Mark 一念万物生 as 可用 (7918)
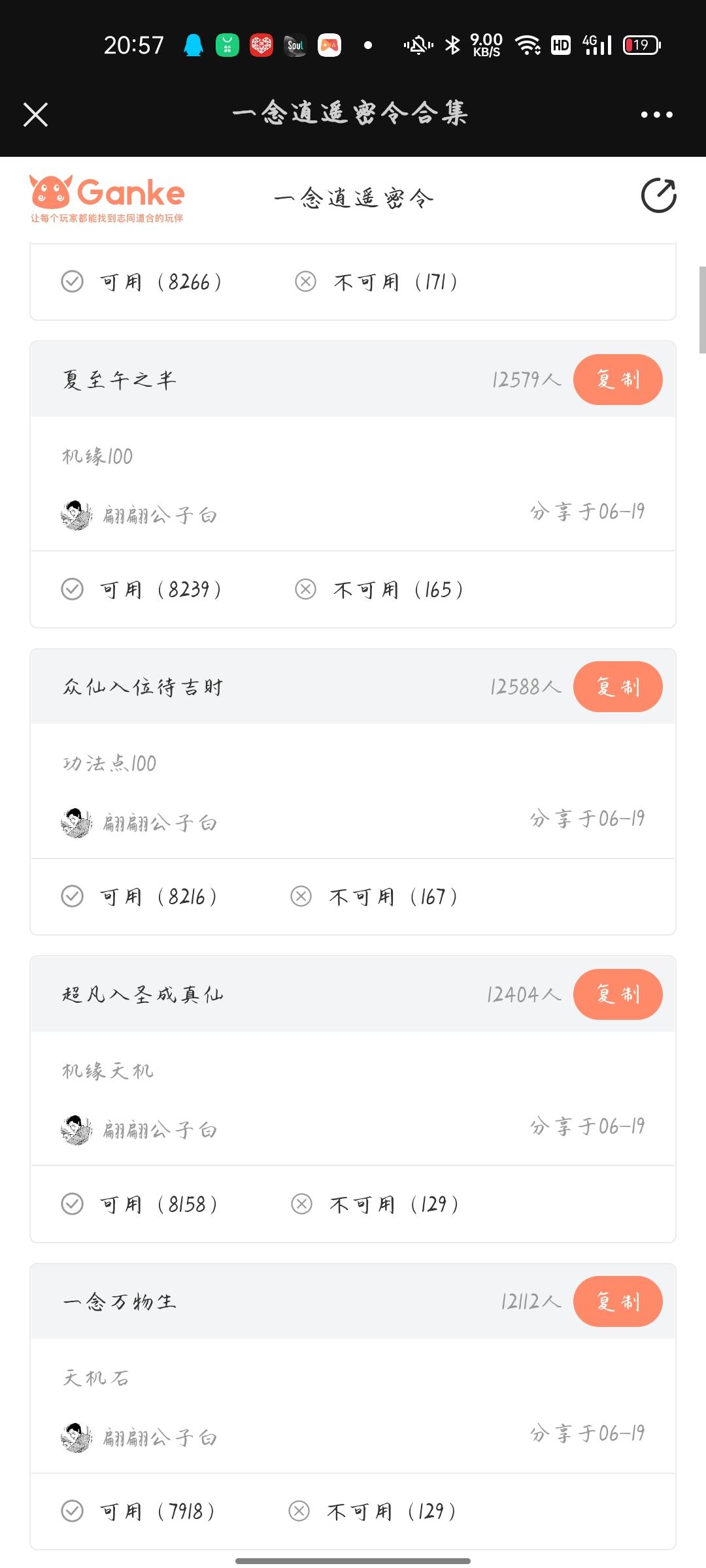 click(138, 1511)
